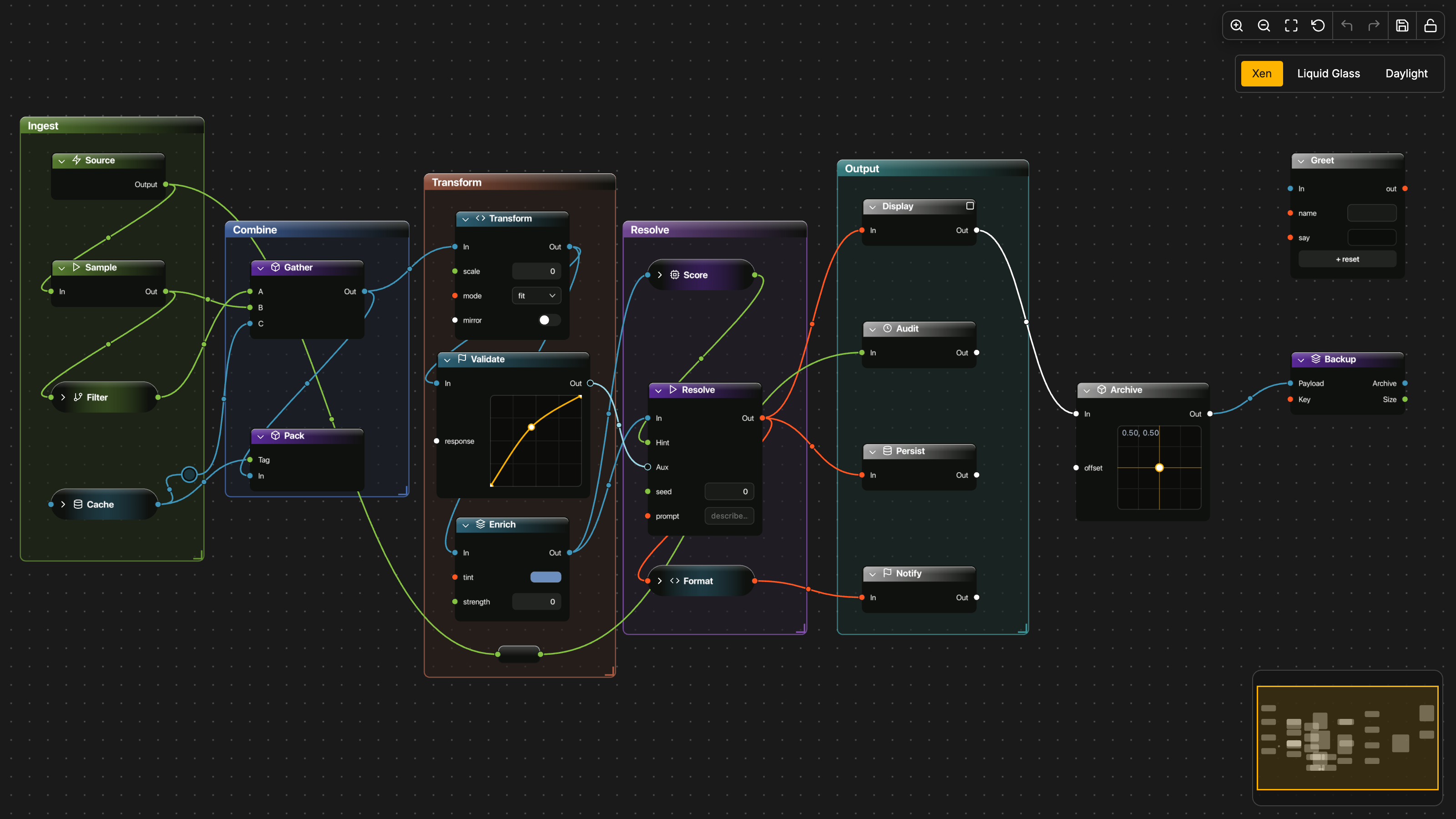Click the layers icon on Backup node

[1316, 359]
